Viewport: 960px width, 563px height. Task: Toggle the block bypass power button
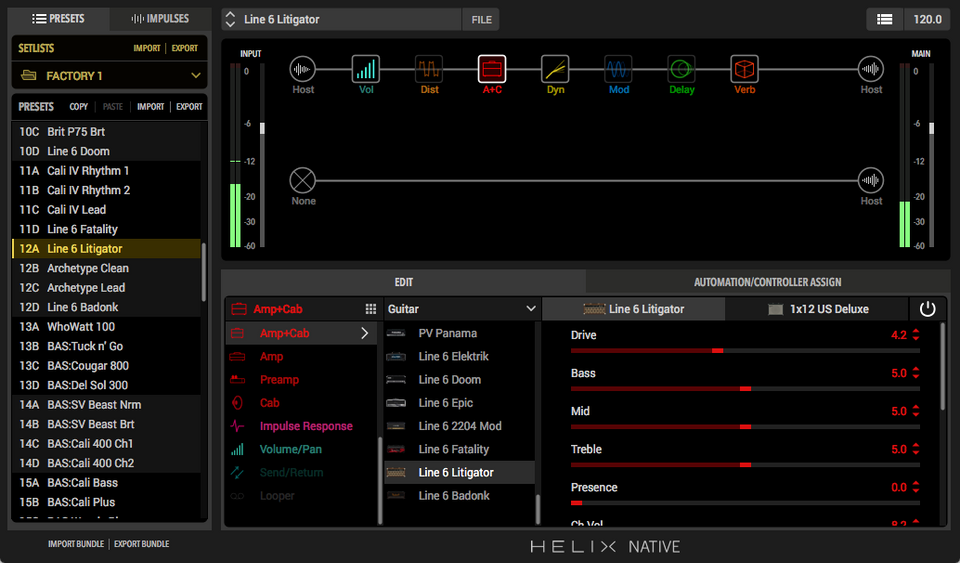click(927, 309)
